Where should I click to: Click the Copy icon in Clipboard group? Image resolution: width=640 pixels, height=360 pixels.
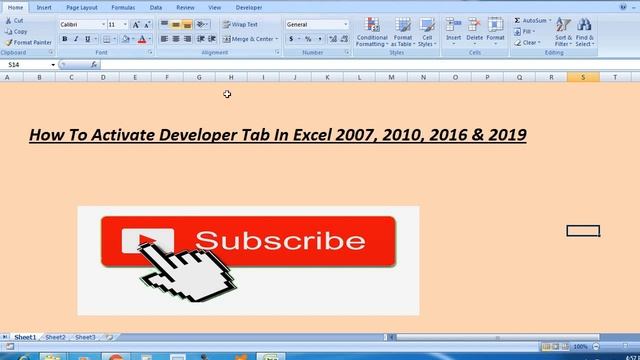pyautogui.click(x=8, y=31)
